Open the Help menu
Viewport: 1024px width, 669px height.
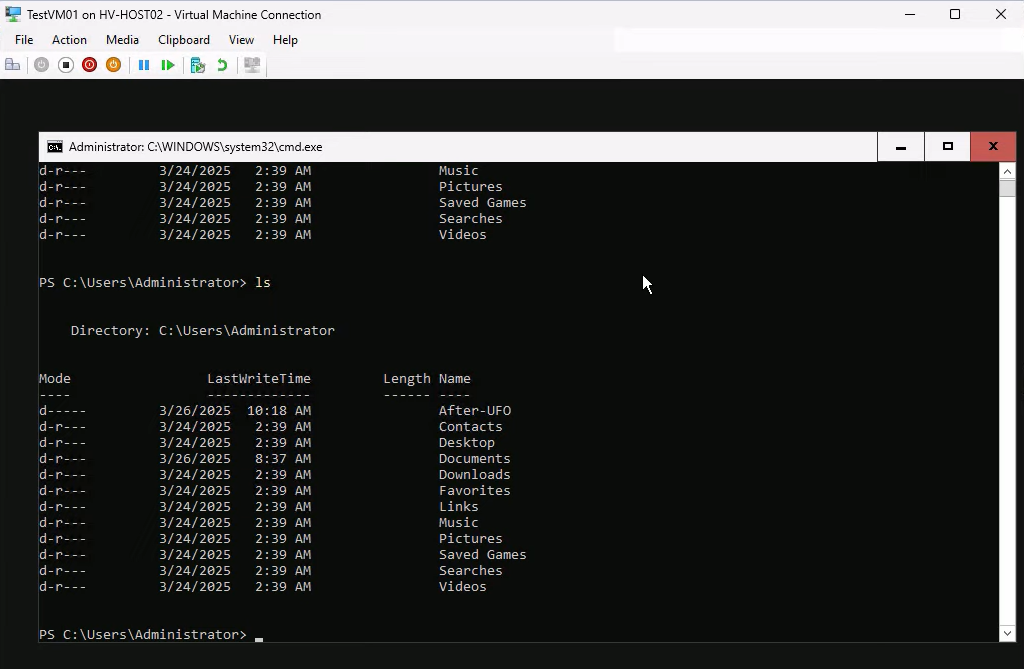(285, 40)
